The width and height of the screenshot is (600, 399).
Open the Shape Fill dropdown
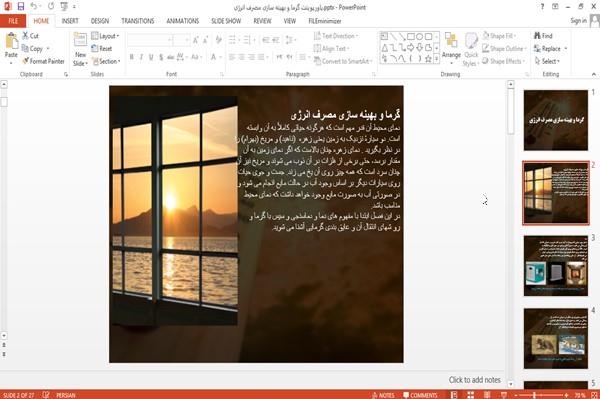tap(499, 36)
